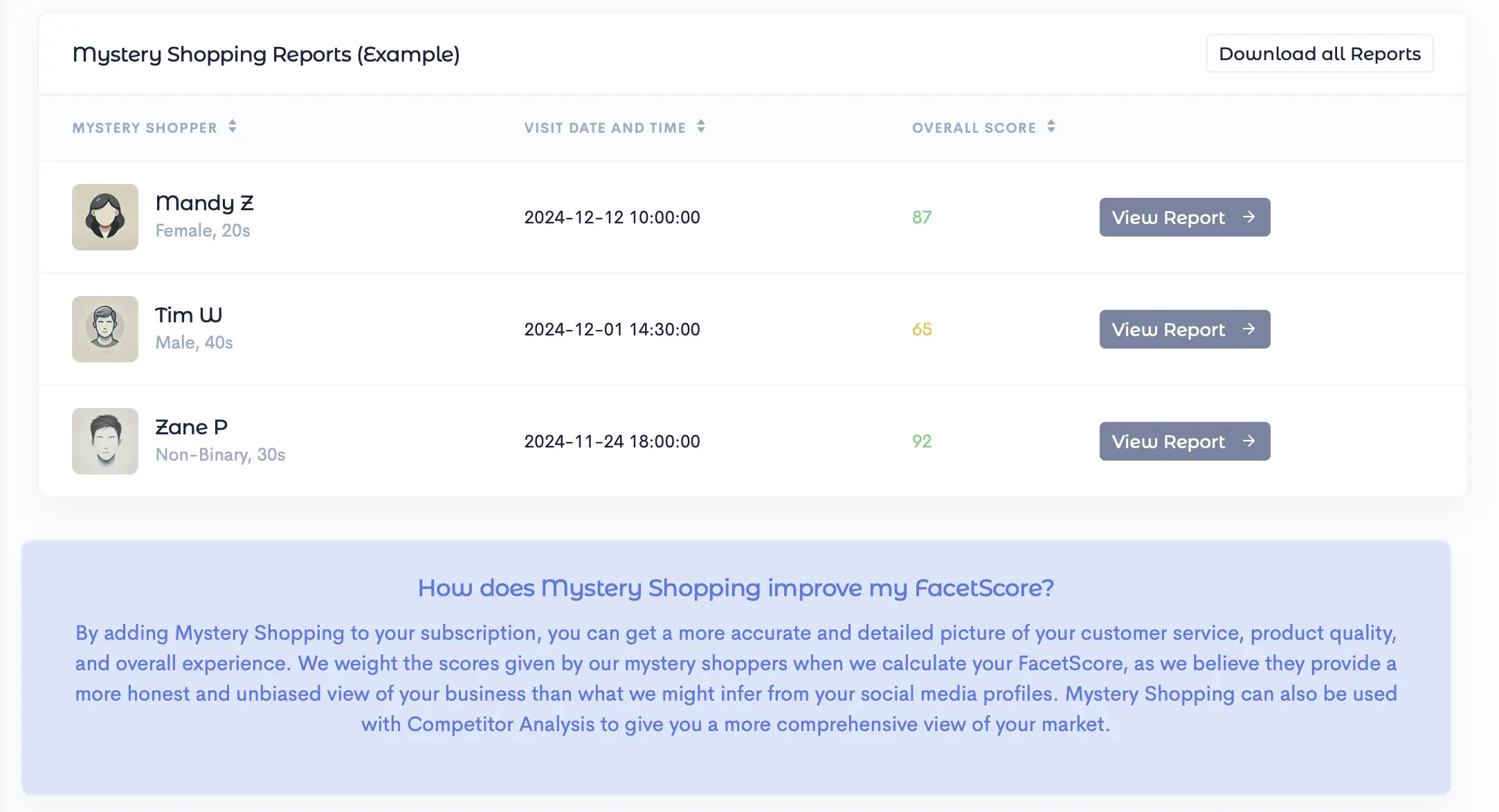Open Tim W's avatar image

105,329
